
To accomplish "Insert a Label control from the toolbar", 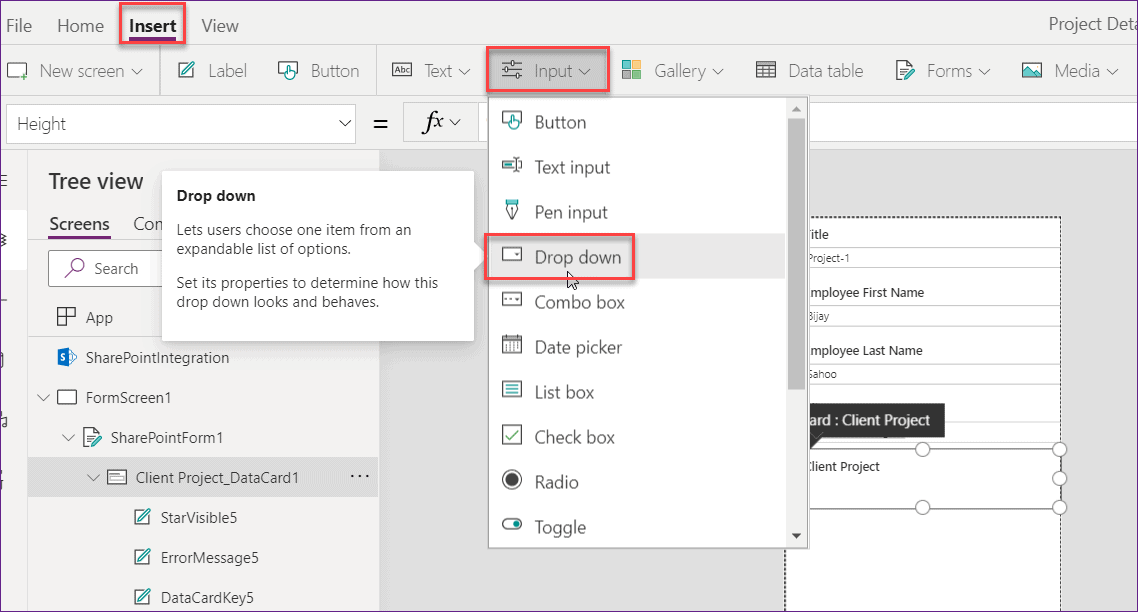I will pos(226,70).
